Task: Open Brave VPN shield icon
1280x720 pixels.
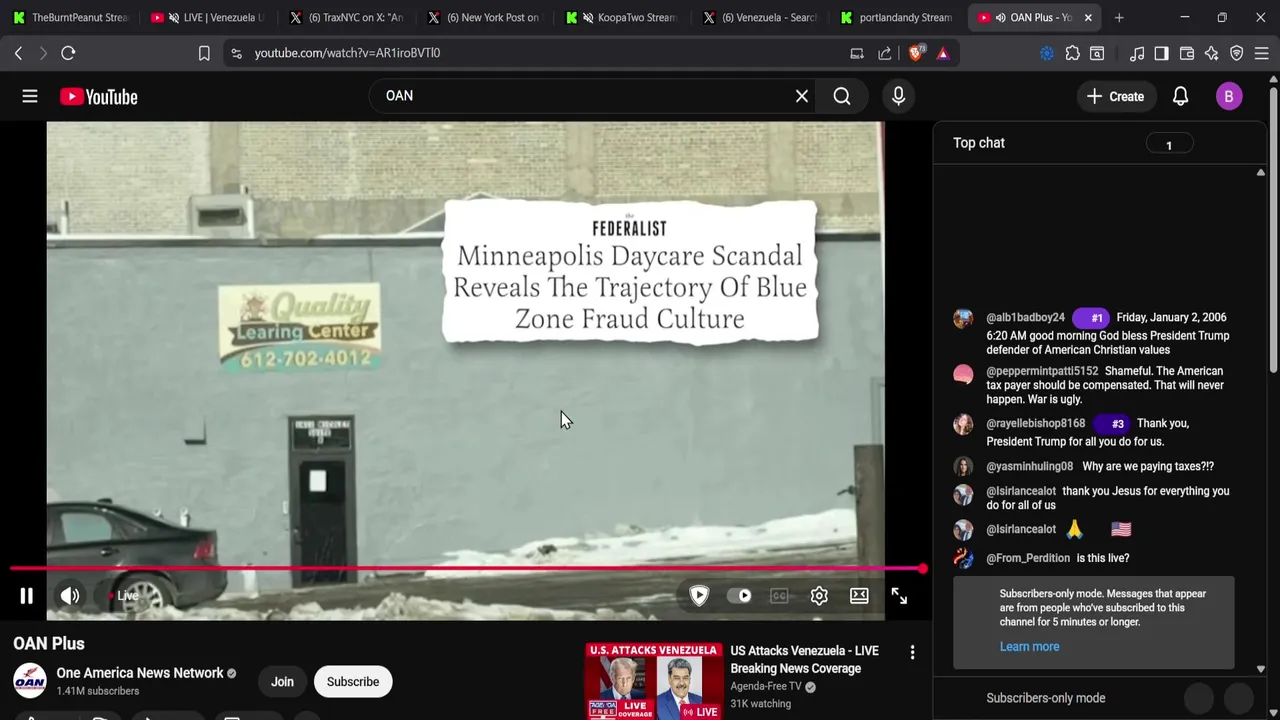Action: (x=1237, y=53)
